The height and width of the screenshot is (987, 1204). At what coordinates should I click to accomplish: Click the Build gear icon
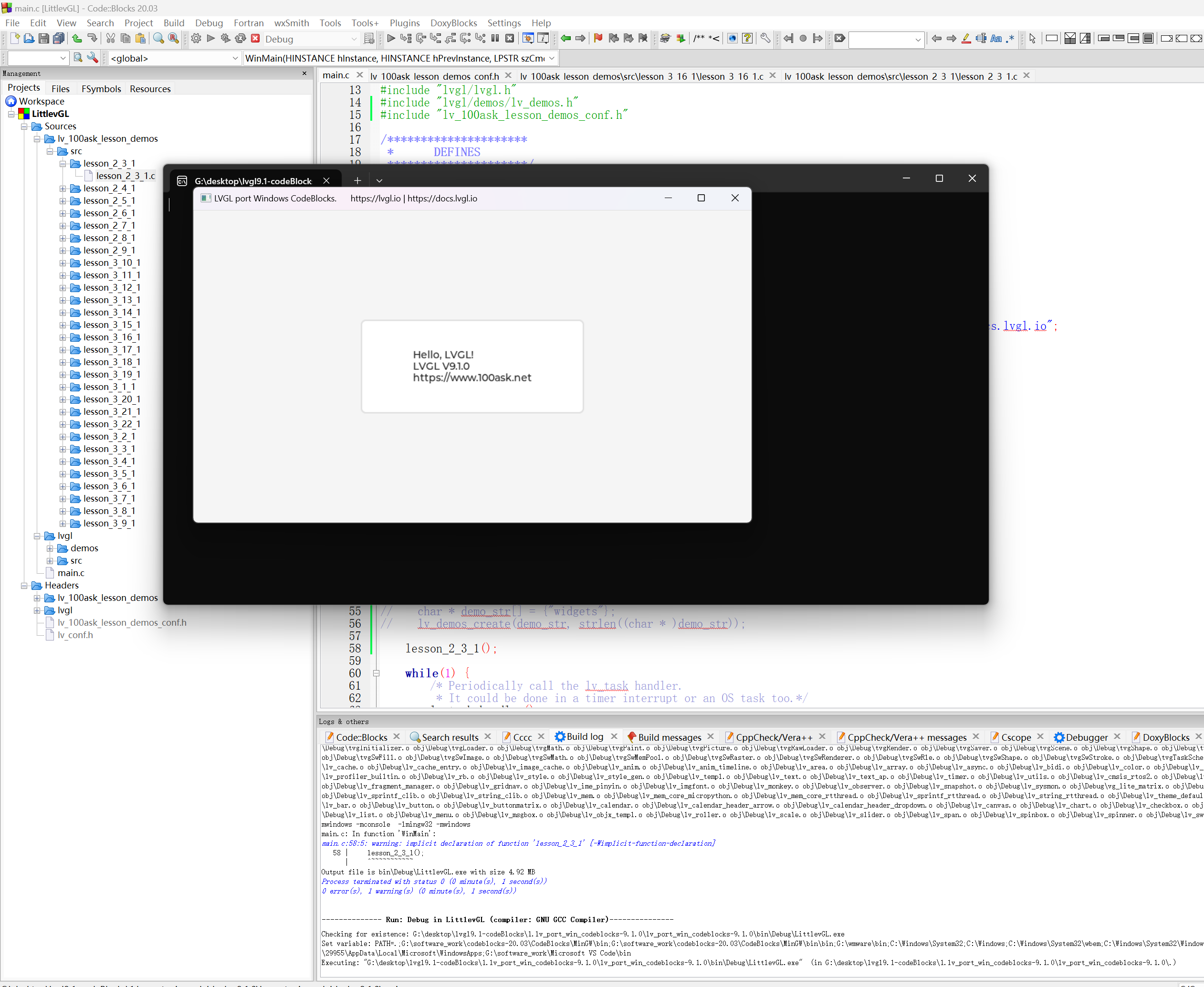pyautogui.click(x=196, y=39)
